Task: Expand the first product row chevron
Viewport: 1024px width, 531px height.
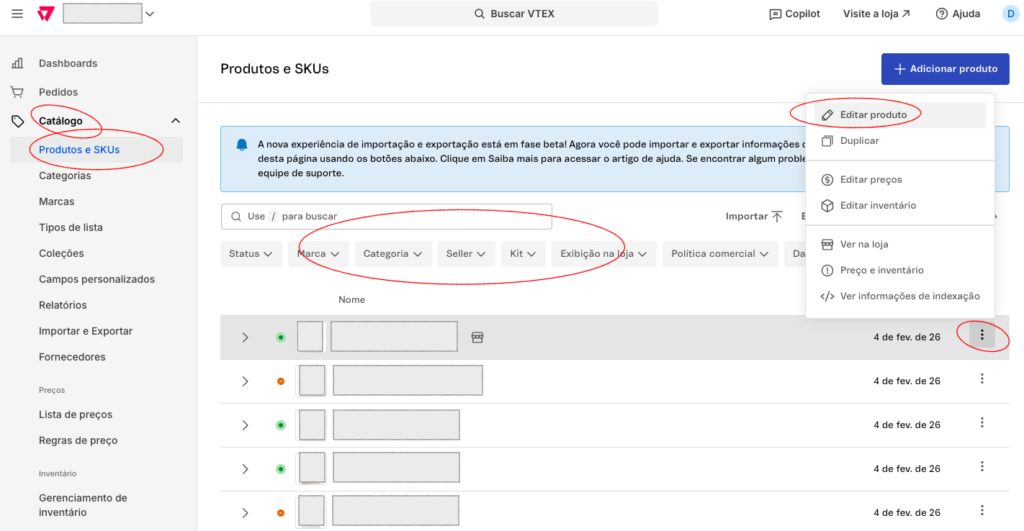Action: [245, 338]
